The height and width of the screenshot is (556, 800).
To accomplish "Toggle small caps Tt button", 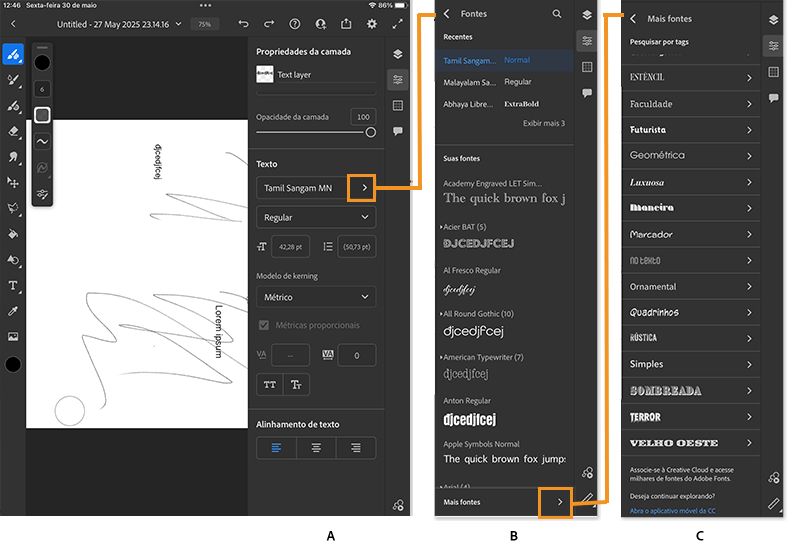I will [296, 385].
